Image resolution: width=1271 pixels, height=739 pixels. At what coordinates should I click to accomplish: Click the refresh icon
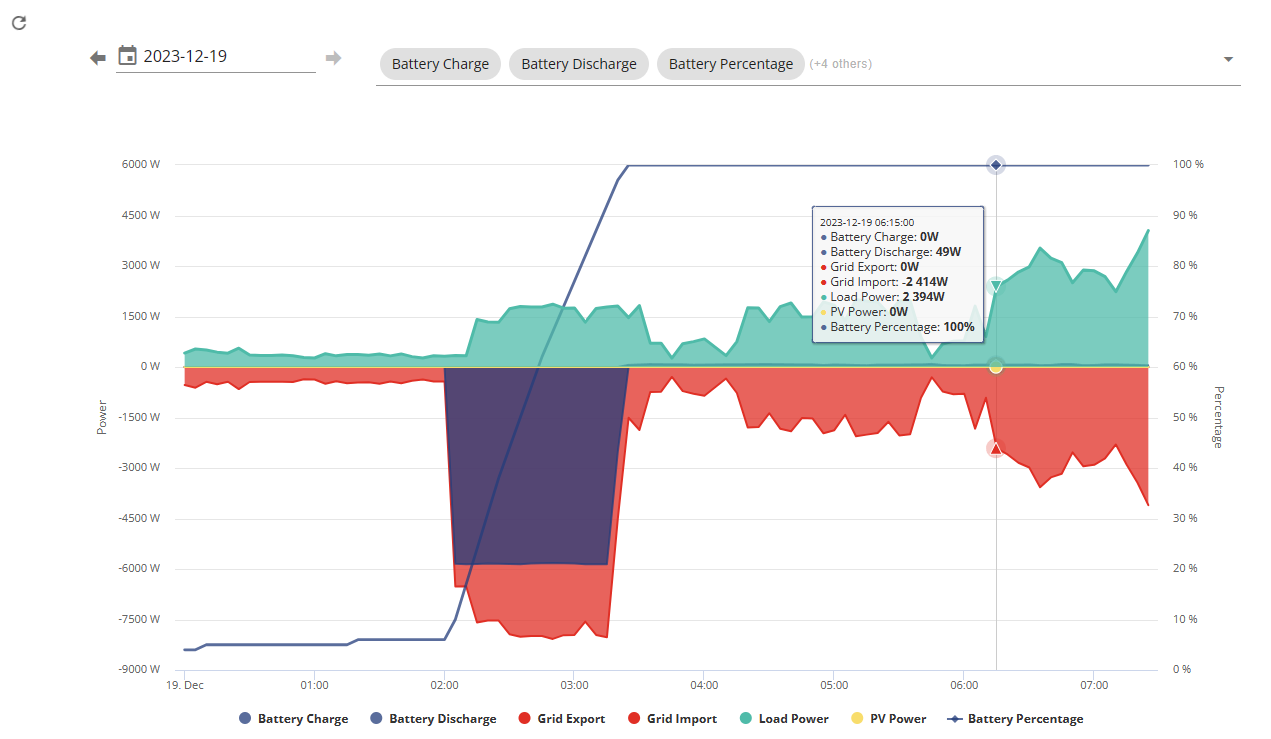(18, 22)
